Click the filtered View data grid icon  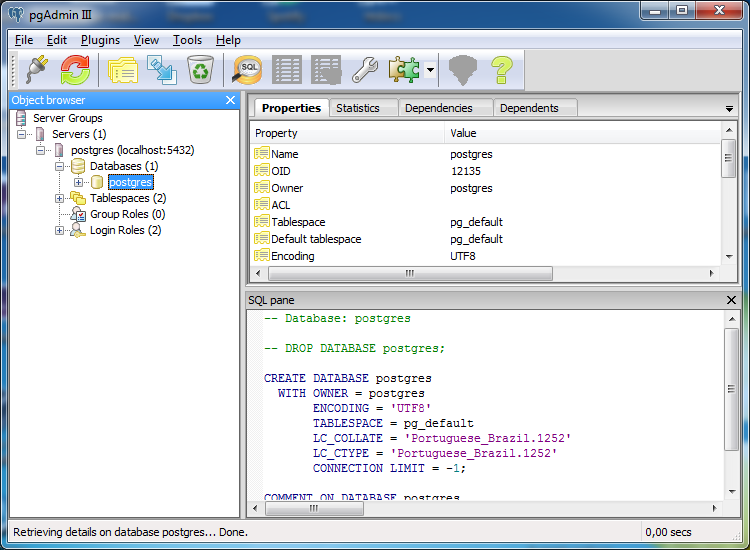(326, 70)
